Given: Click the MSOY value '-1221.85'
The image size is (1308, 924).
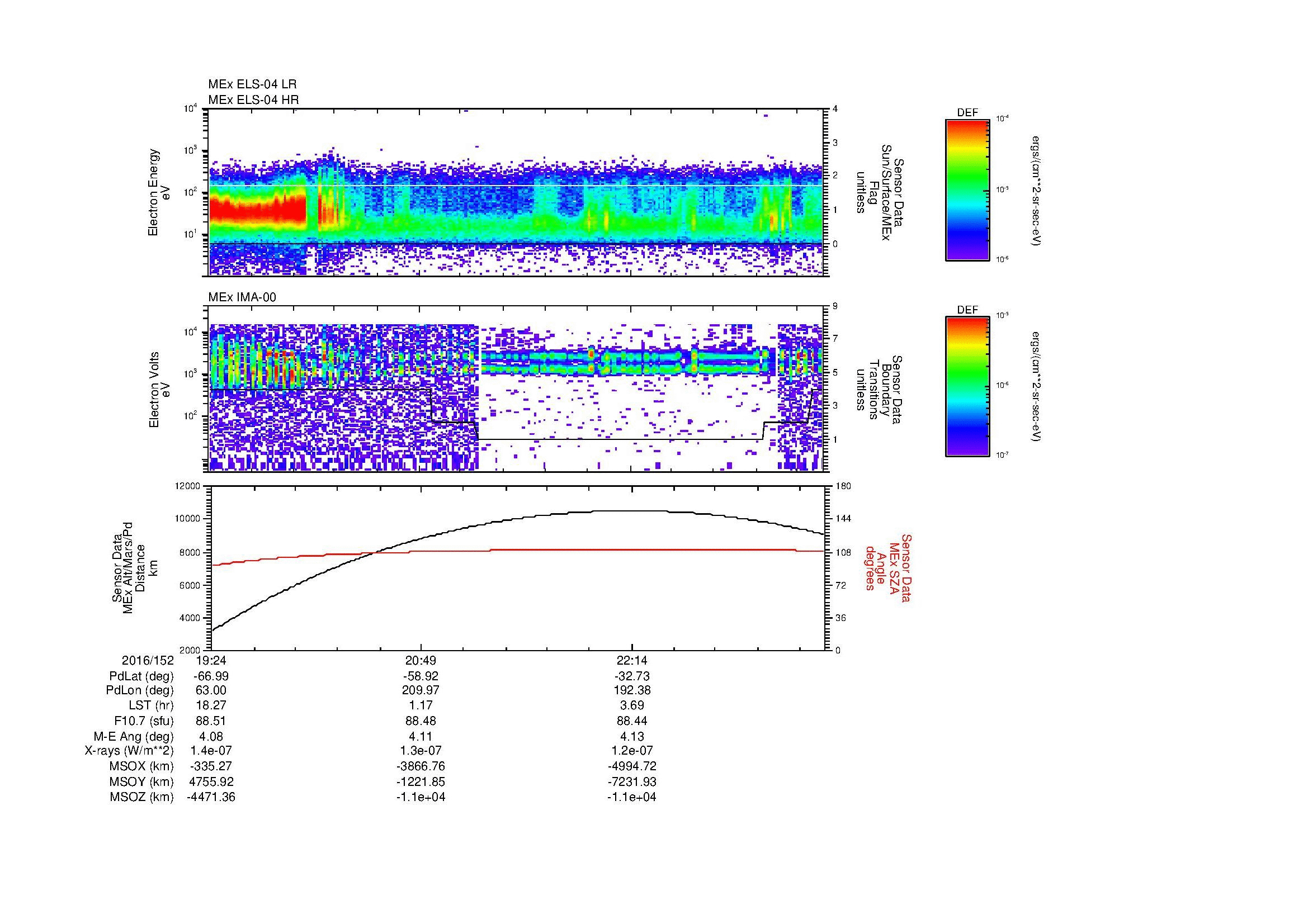Looking at the screenshot, I should click(x=421, y=782).
